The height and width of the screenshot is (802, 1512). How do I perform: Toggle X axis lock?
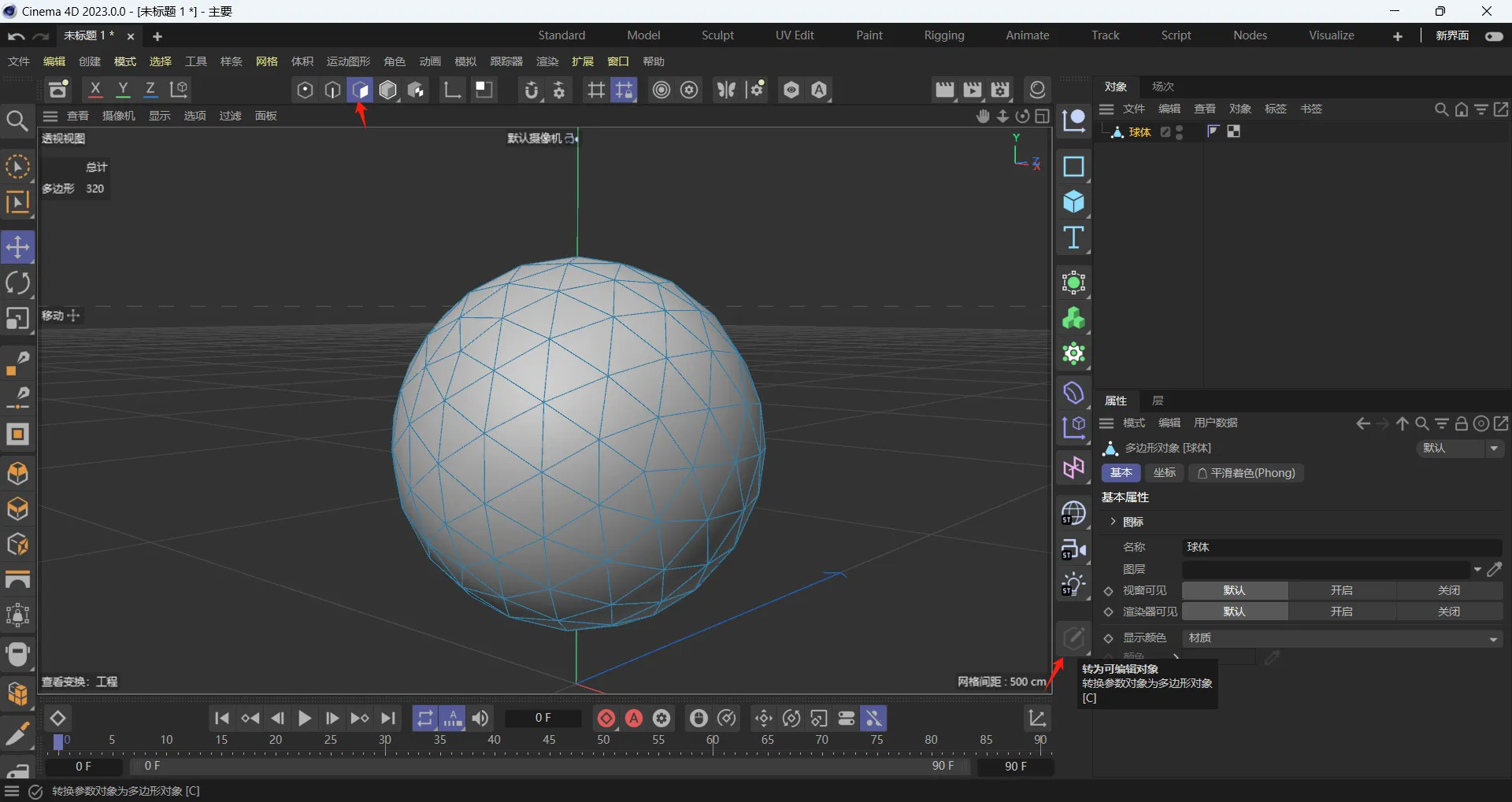[95, 90]
